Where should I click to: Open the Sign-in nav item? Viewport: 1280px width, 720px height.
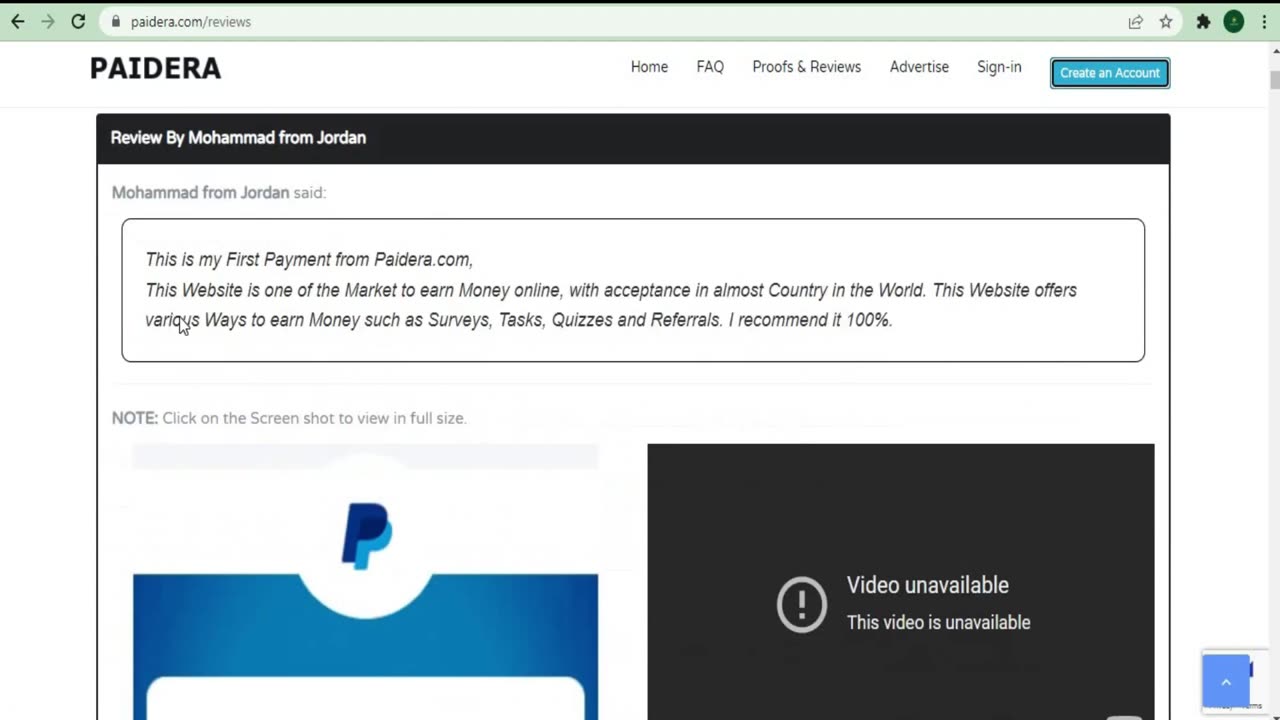coord(999,67)
